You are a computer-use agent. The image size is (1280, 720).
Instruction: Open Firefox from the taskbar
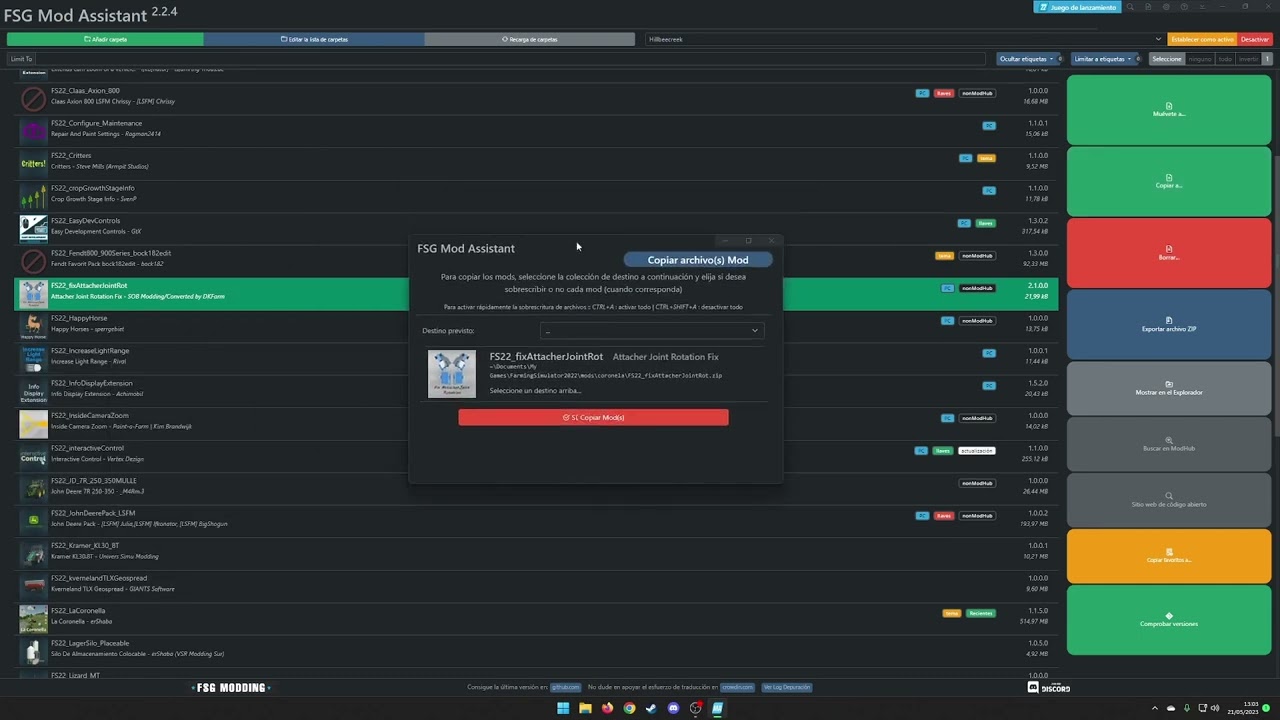[607, 708]
